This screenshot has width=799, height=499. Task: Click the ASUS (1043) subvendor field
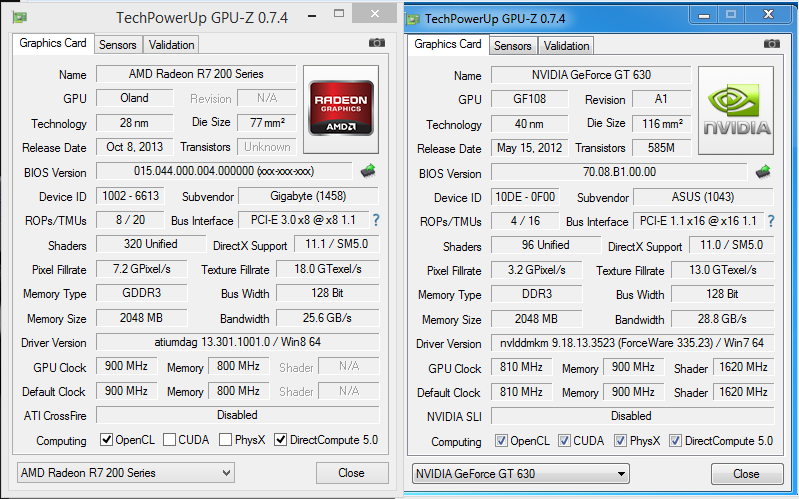(703, 197)
